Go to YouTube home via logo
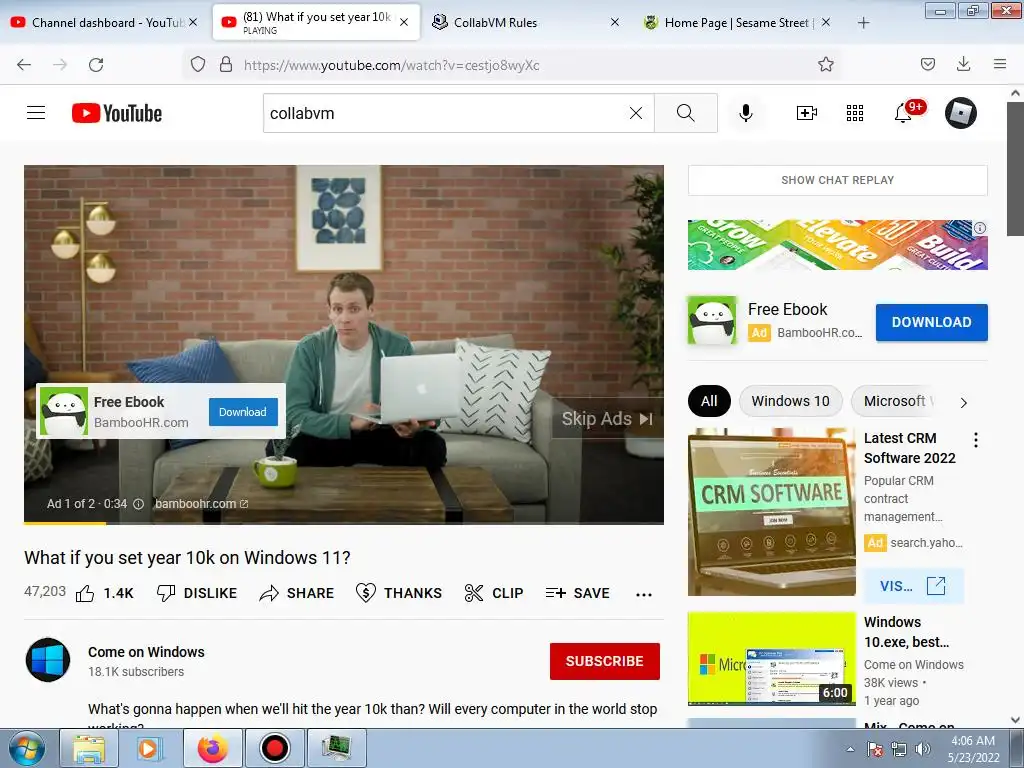Screen dimensions: 1024x768 click(x=117, y=113)
